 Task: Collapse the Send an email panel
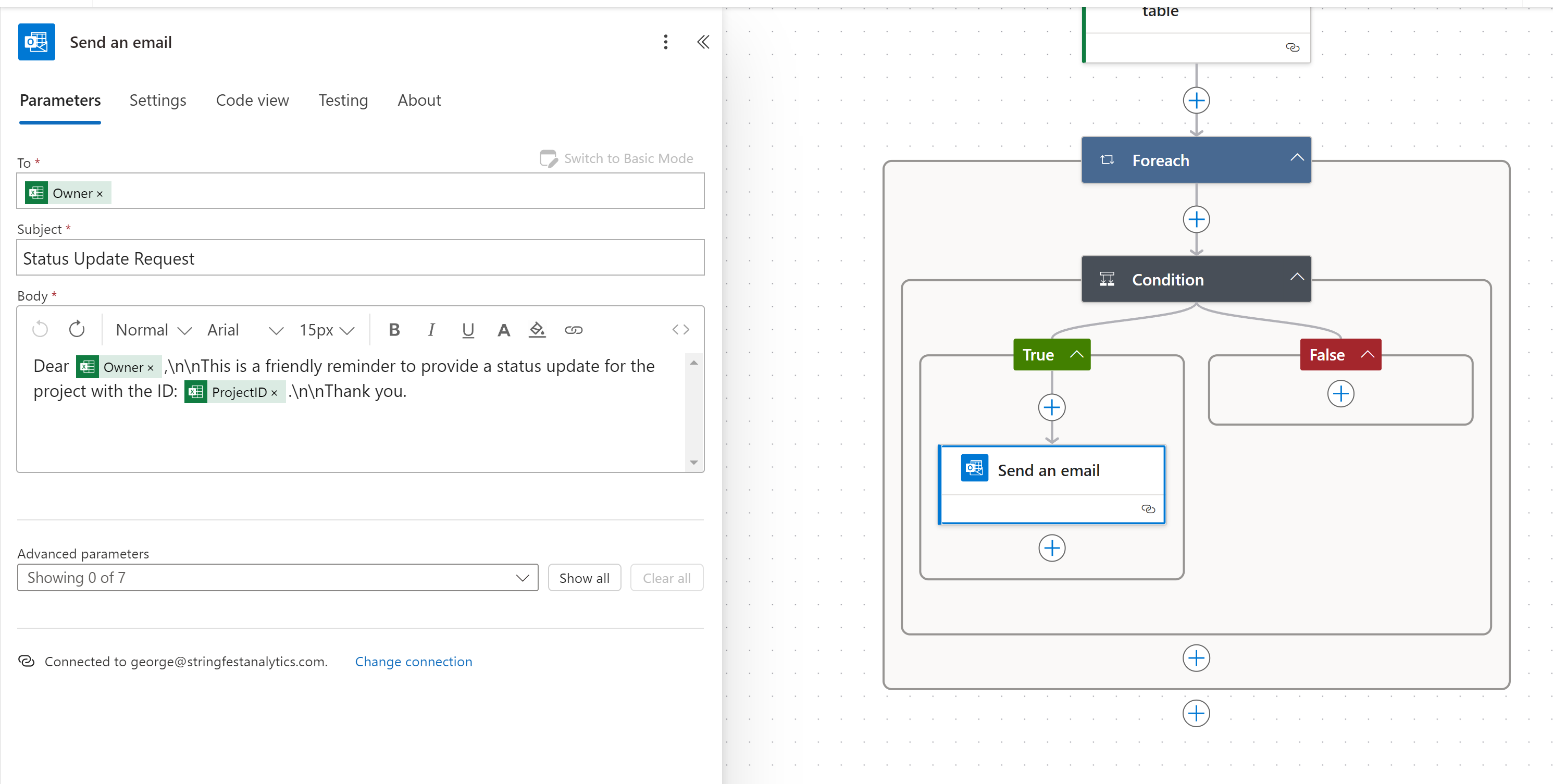(703, 42)
